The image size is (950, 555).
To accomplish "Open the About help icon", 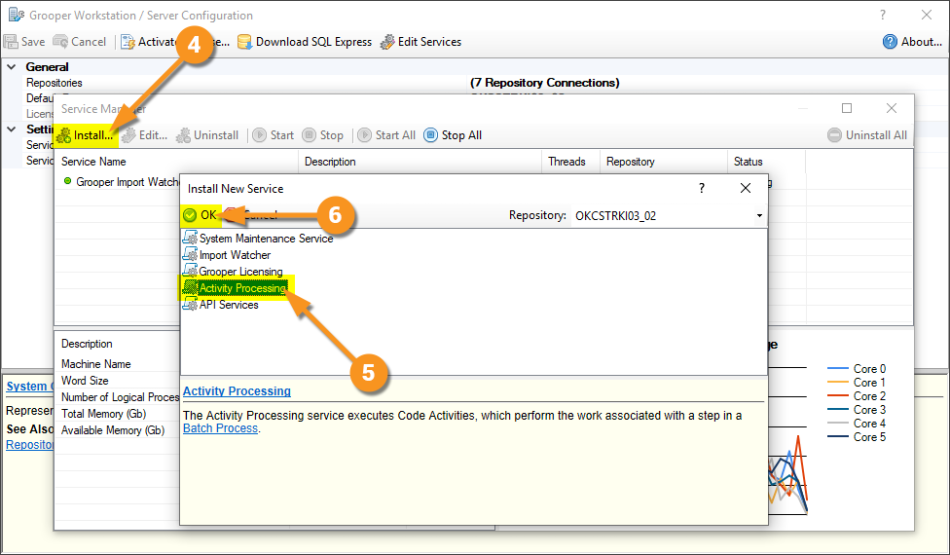I will (x=889, y=42).
